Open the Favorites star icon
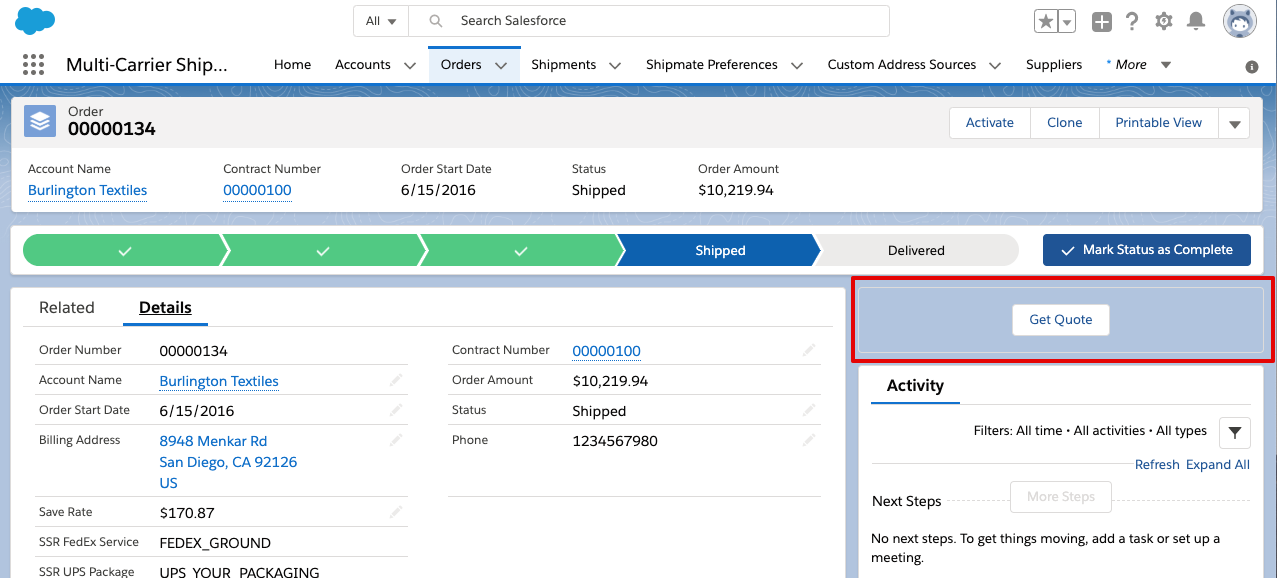The height and width of the screenshot is (578, 1280). click(x=1045, y=21)
